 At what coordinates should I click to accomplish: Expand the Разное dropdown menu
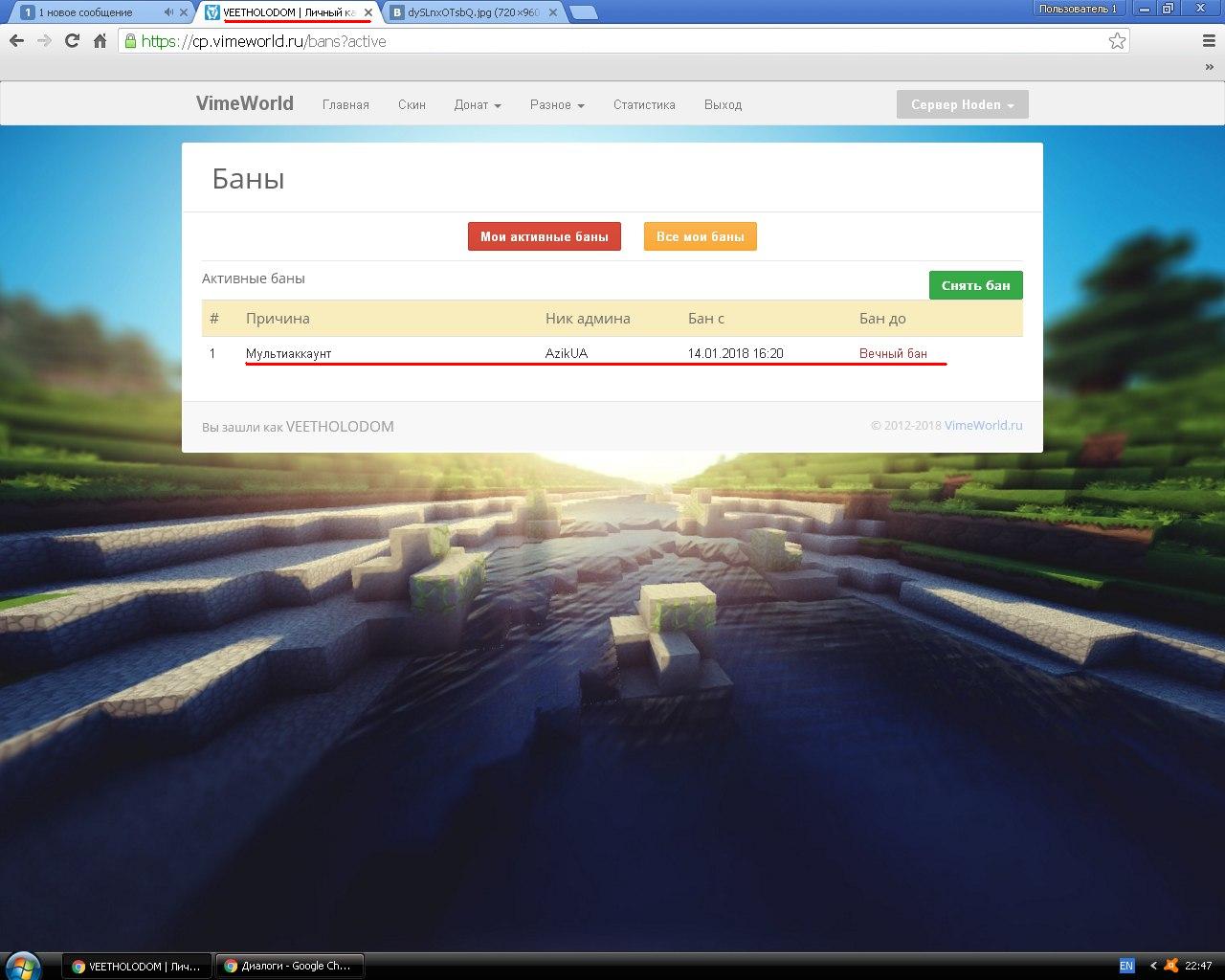pos(557,105)
